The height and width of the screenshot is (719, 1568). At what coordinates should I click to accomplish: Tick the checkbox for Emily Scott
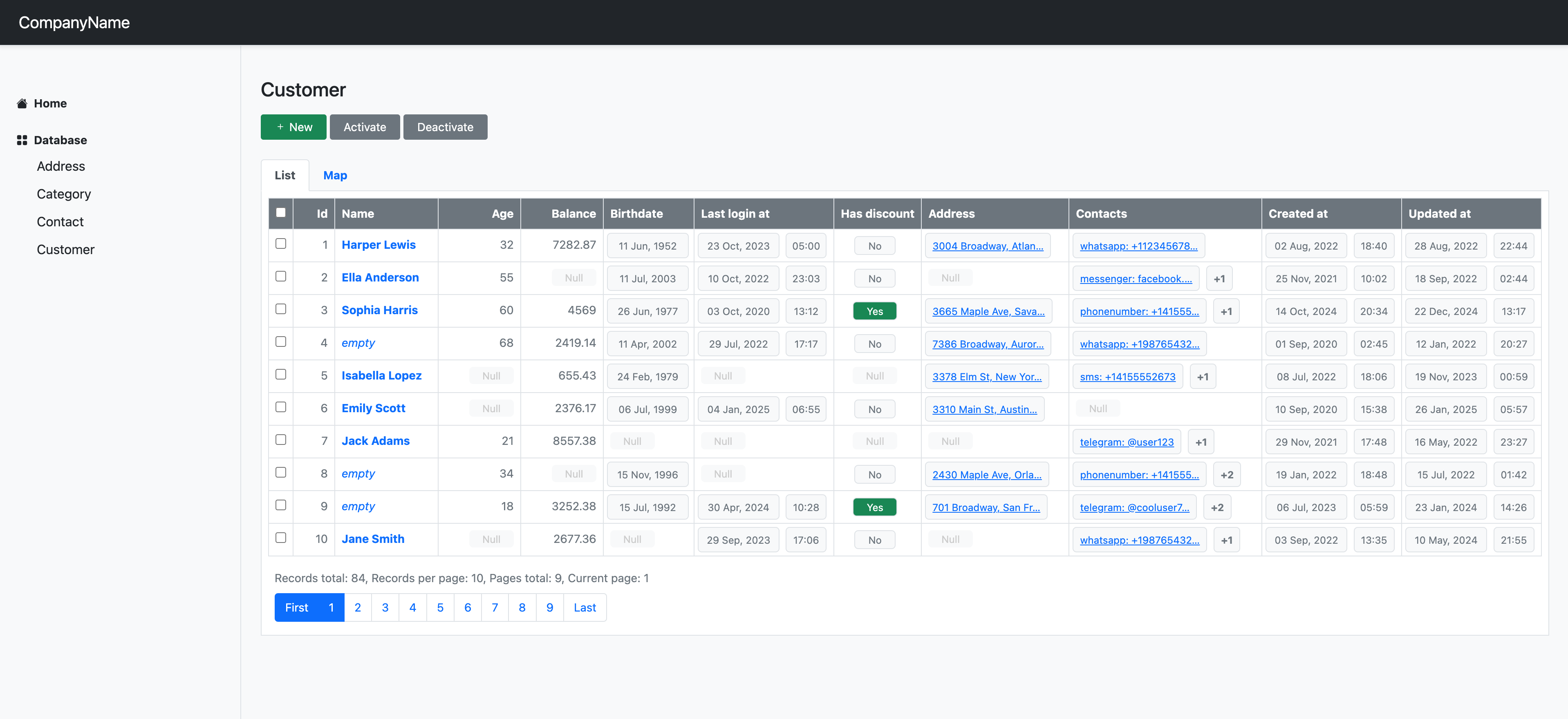(280, 407)
